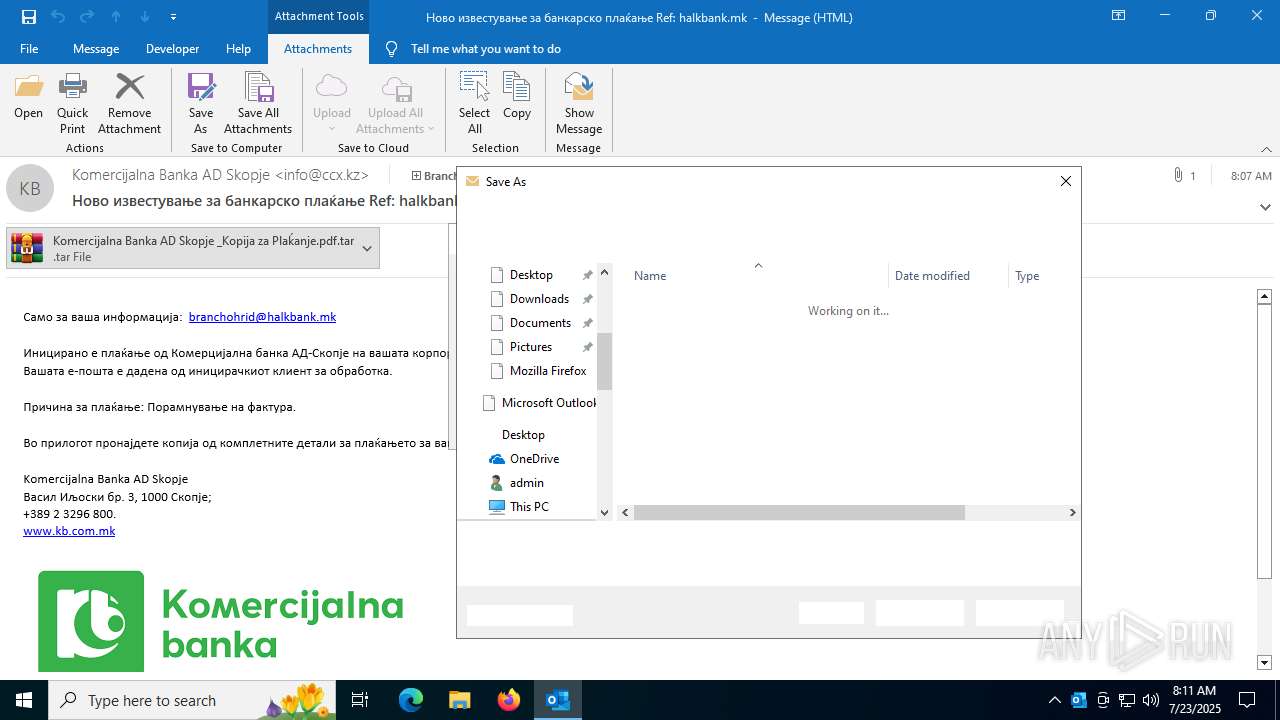
Task: Open the notification center icon
Action: pyautogui.click(x=1246, y=700)
